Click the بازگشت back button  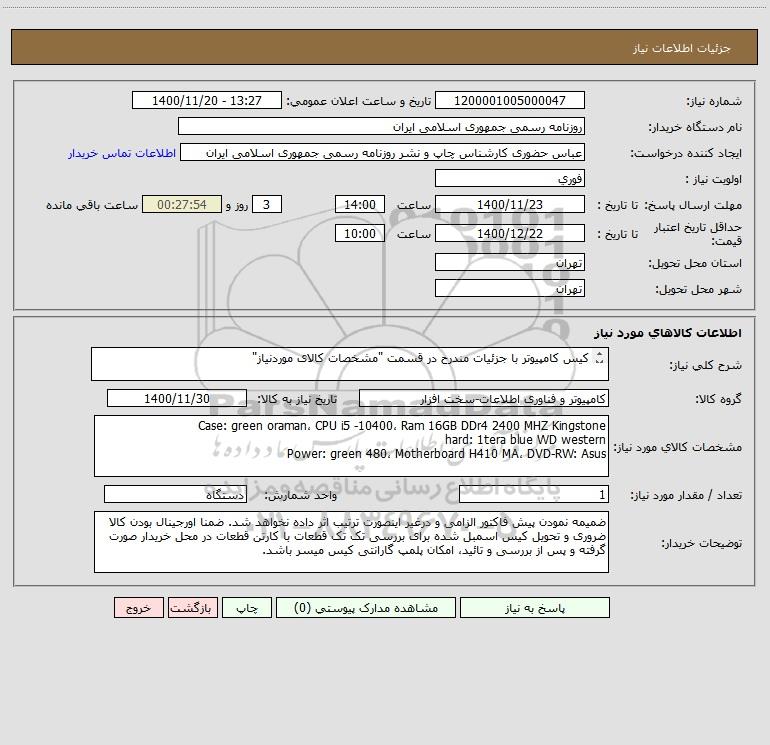pyautogui.click(x=192, y=608)
